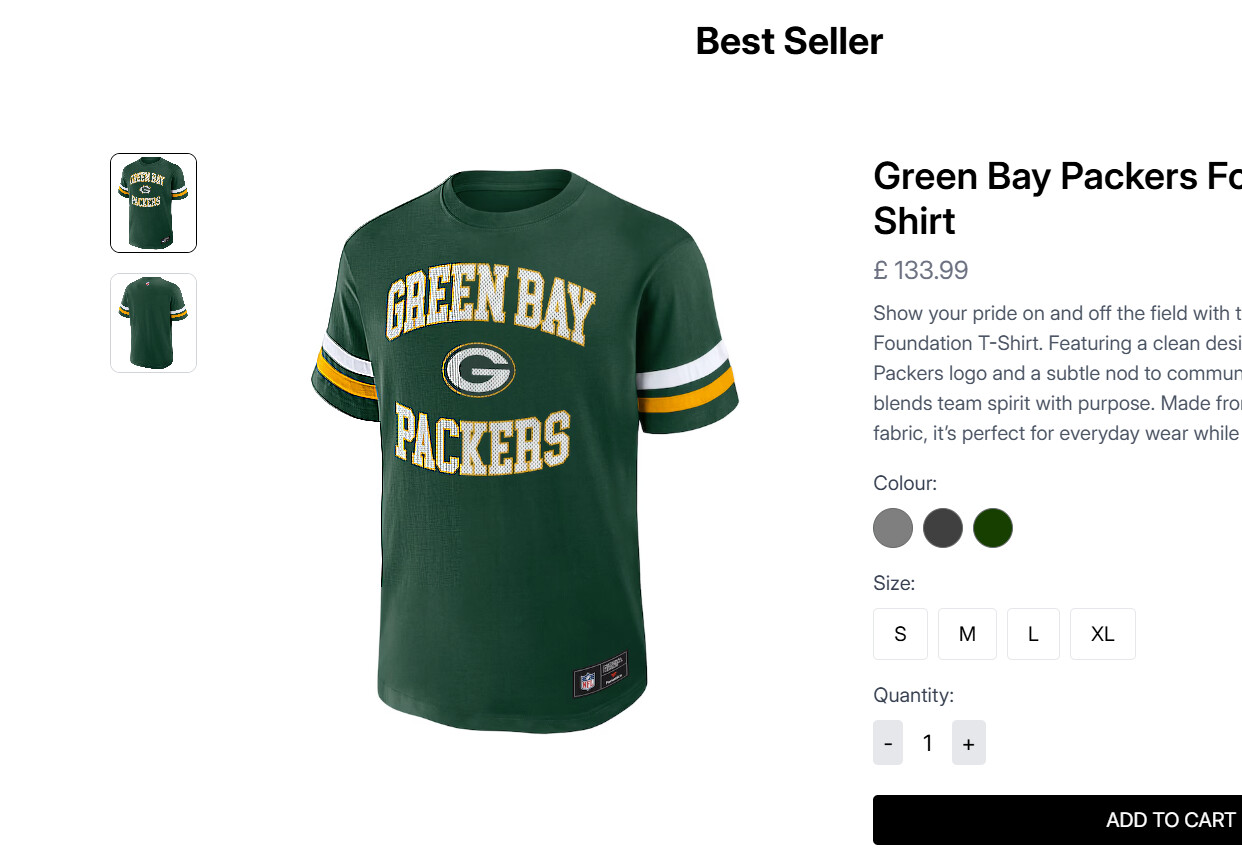Screen dimensions: 1242x858
Task: Click the quantity value field
Action: (x=928, y=743)
